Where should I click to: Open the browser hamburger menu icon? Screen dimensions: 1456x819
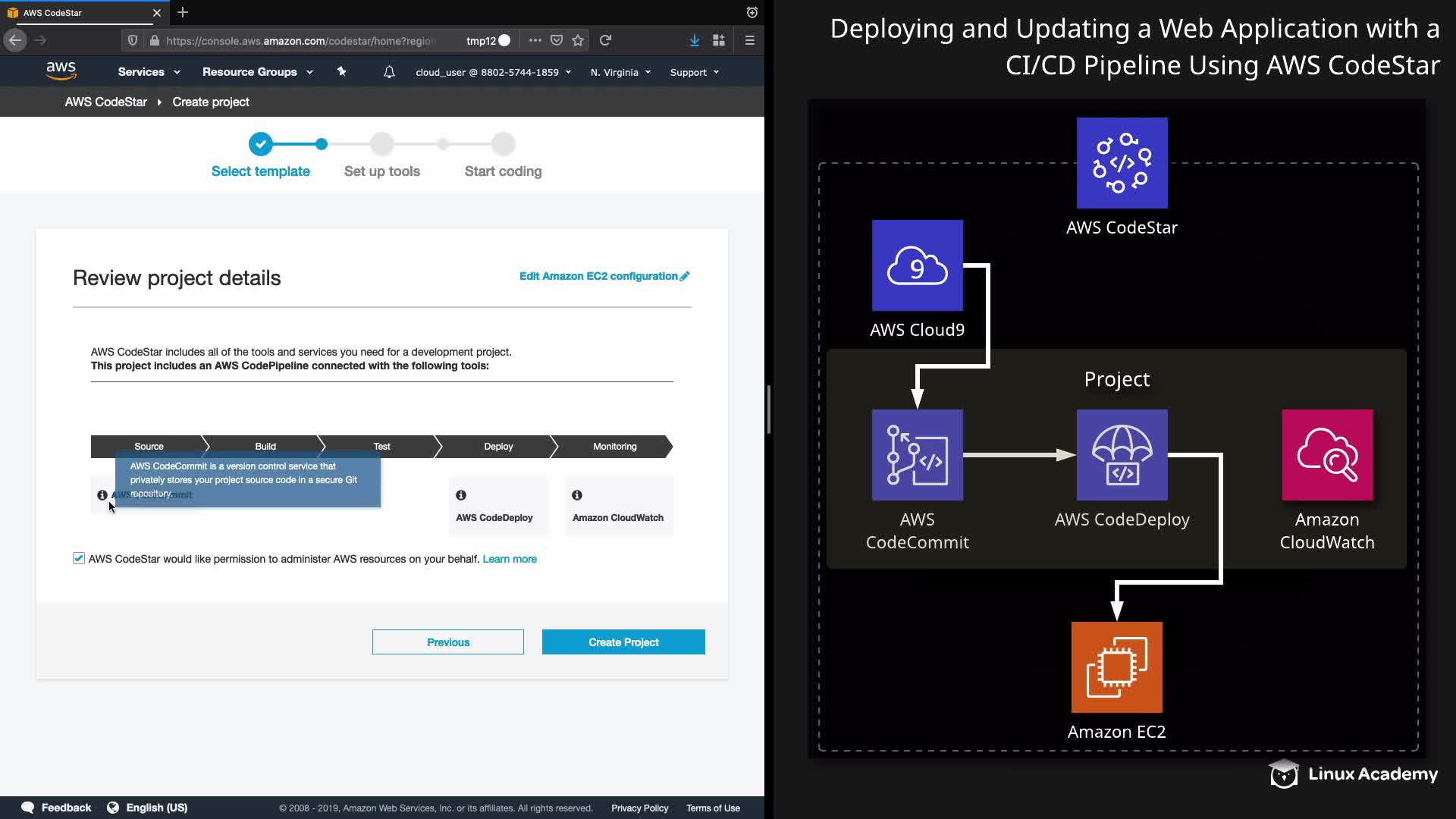pyautogui.click(x=749, y=40)
